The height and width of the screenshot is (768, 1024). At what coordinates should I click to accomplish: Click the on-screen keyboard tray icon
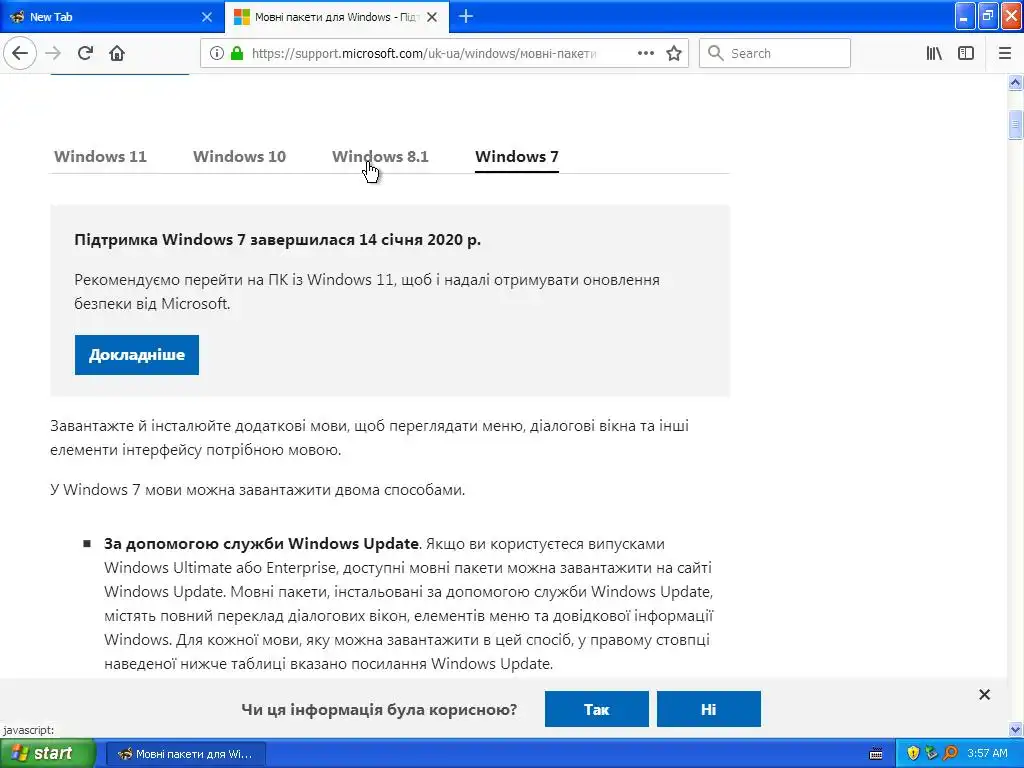coord(876,754)
